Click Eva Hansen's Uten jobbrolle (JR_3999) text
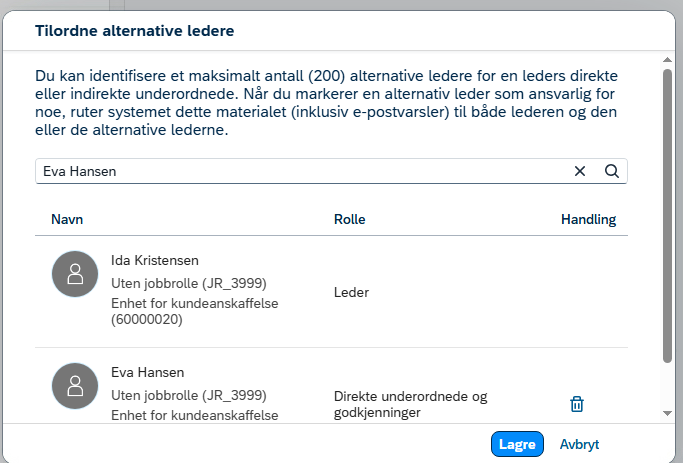This screenshot has width=683, height=463. 189,395
